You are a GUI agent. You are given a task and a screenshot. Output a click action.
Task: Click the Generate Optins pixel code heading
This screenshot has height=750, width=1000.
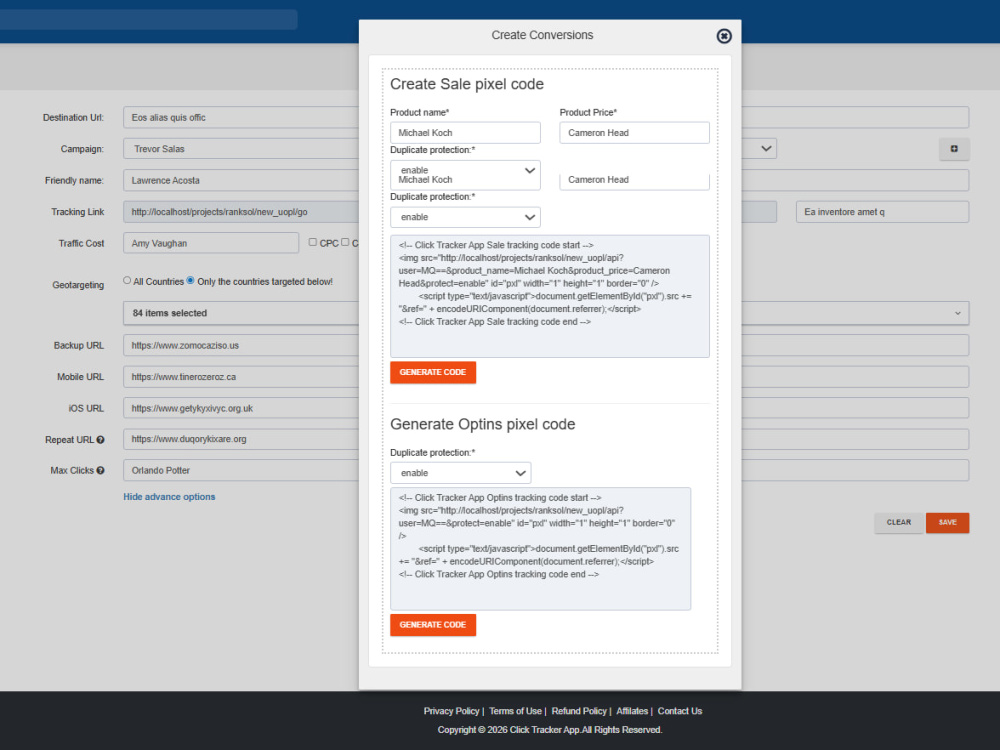[483, 424]
